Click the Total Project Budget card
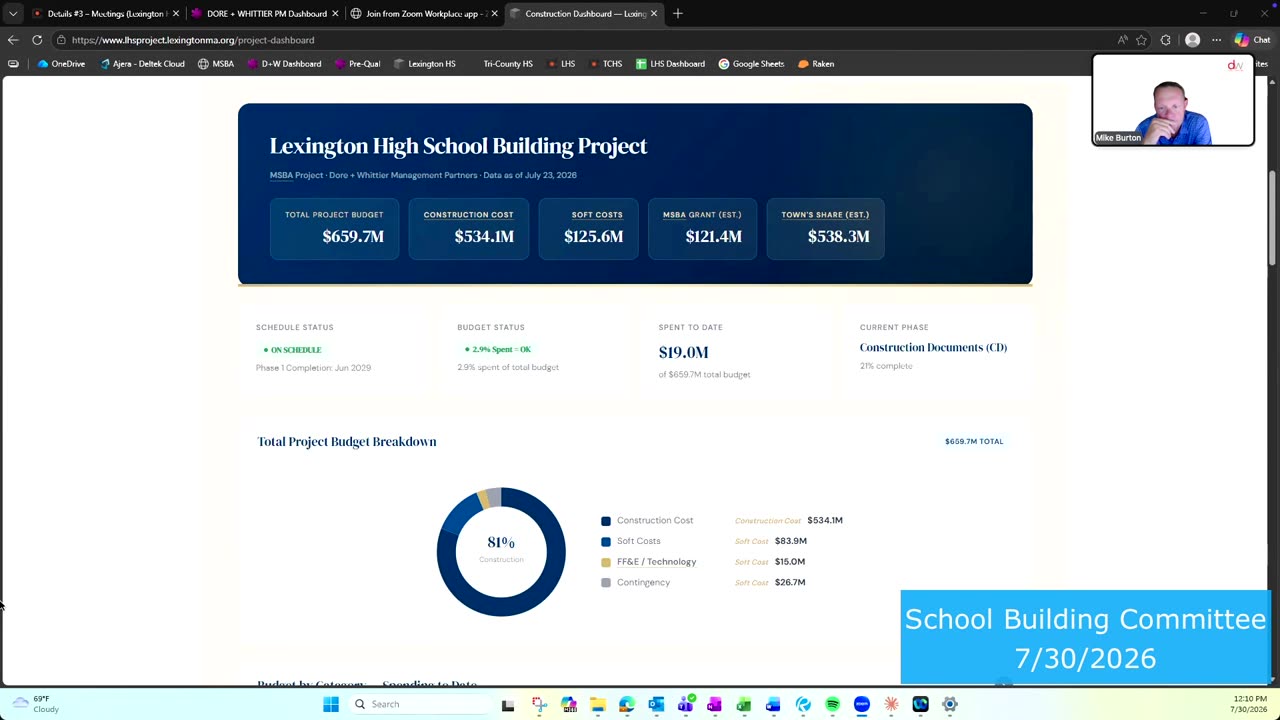 pyautogui.click(x=334, y=229)
